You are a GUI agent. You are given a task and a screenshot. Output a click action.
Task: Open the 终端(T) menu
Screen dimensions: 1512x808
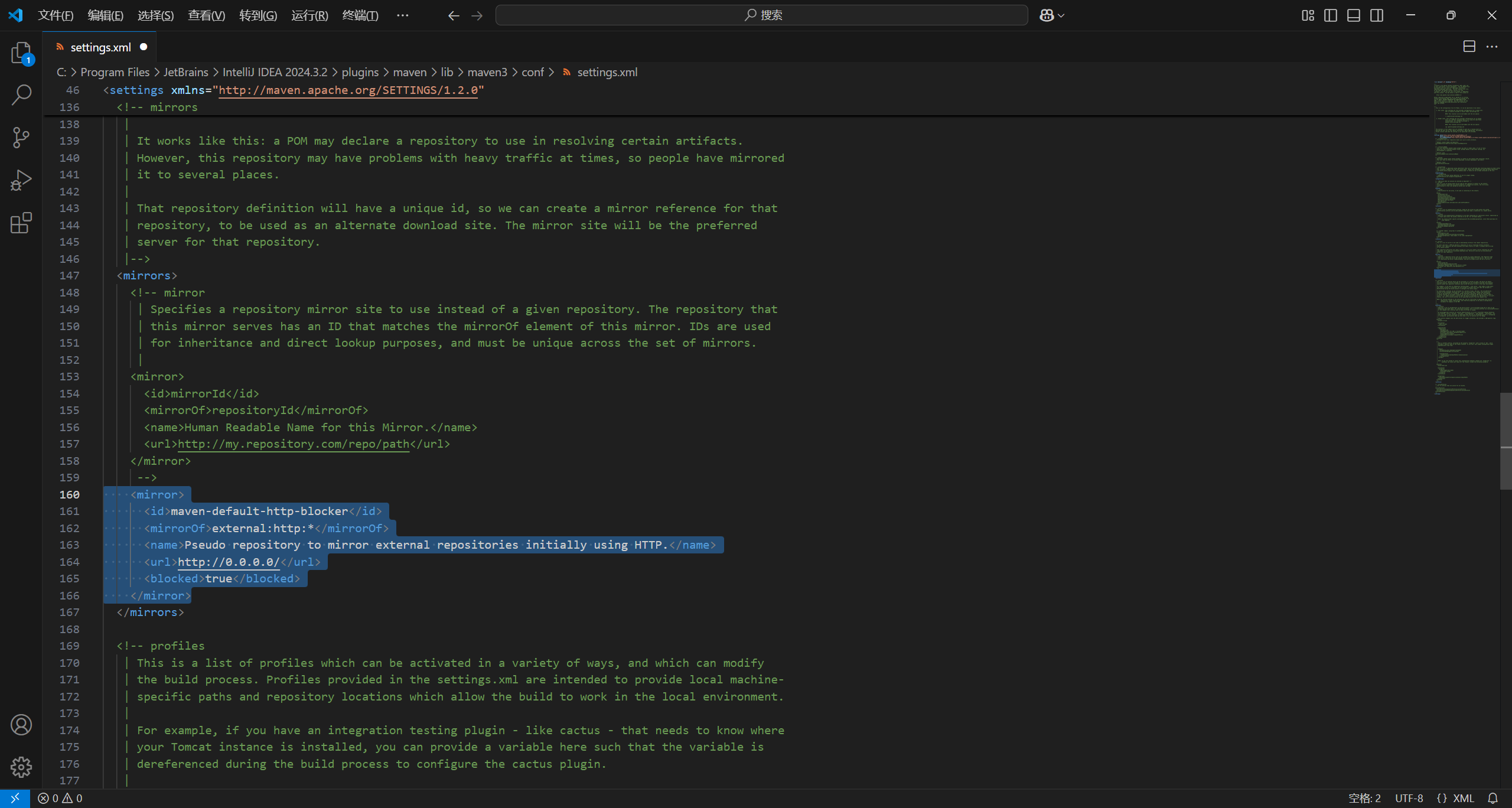click(x=360, y=15)
